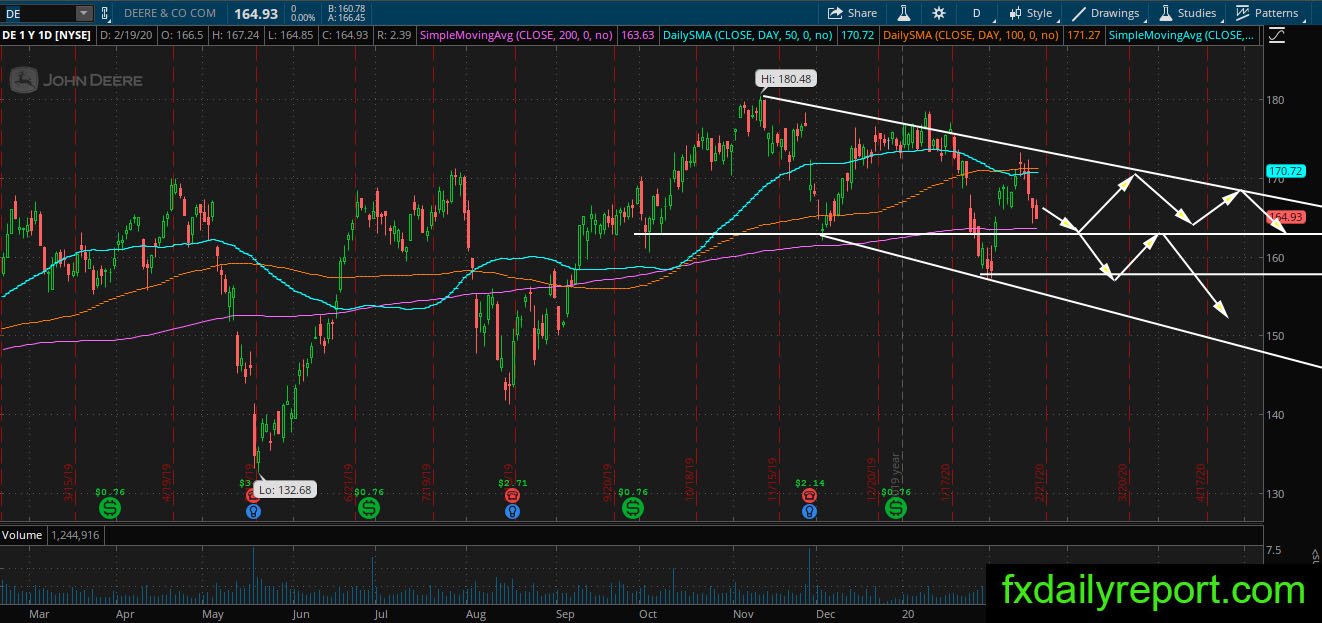Open the Patterns menu
This screenshot has width=1322, height=623.
coord(1267,13)
